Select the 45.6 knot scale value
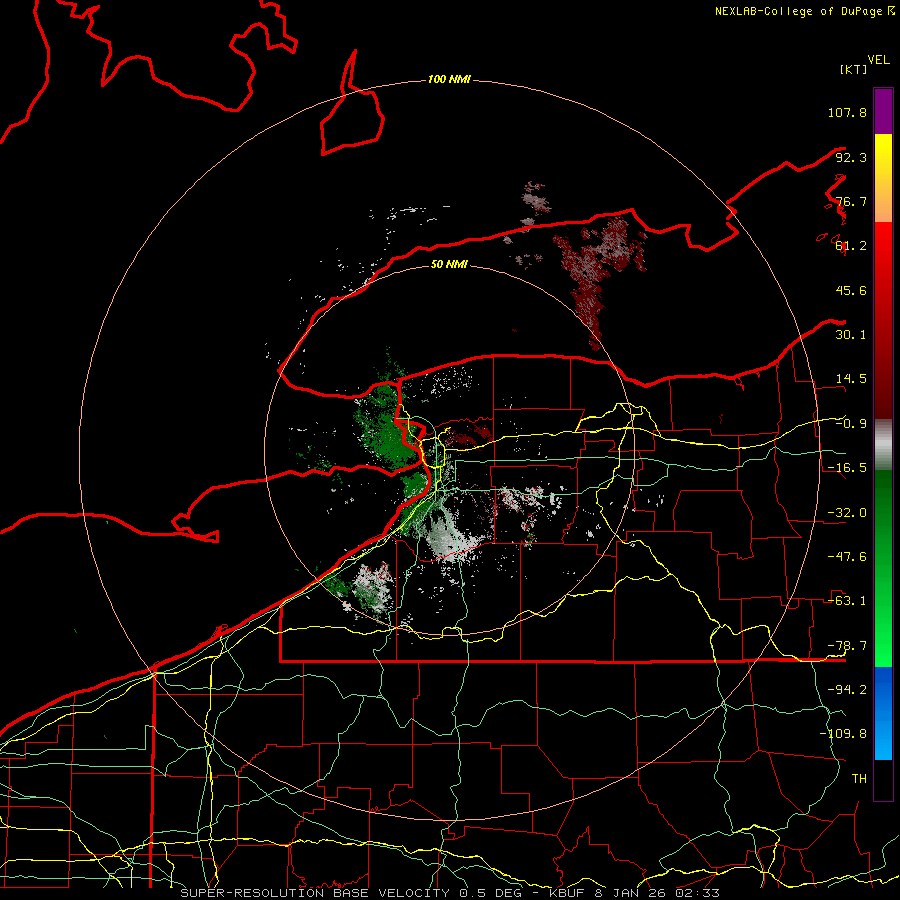 tap(851, 290)
